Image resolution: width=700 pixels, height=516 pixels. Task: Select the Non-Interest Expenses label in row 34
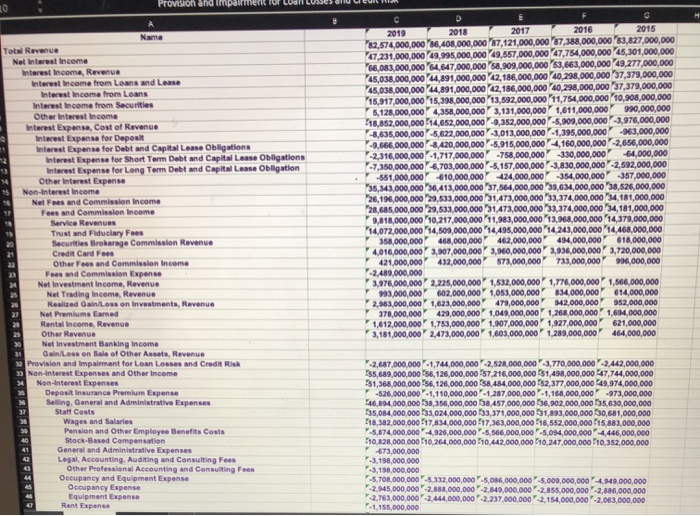(77, 383)
